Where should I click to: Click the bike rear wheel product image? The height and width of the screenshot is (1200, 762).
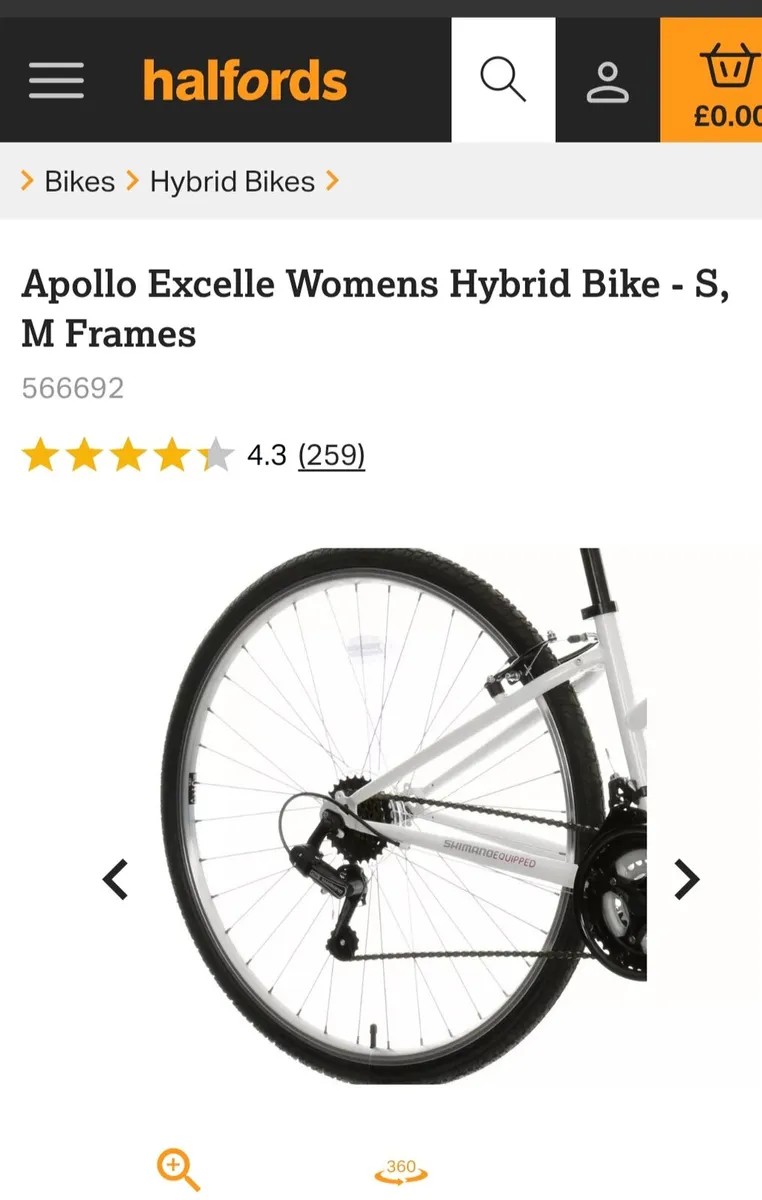click(404, 815)
